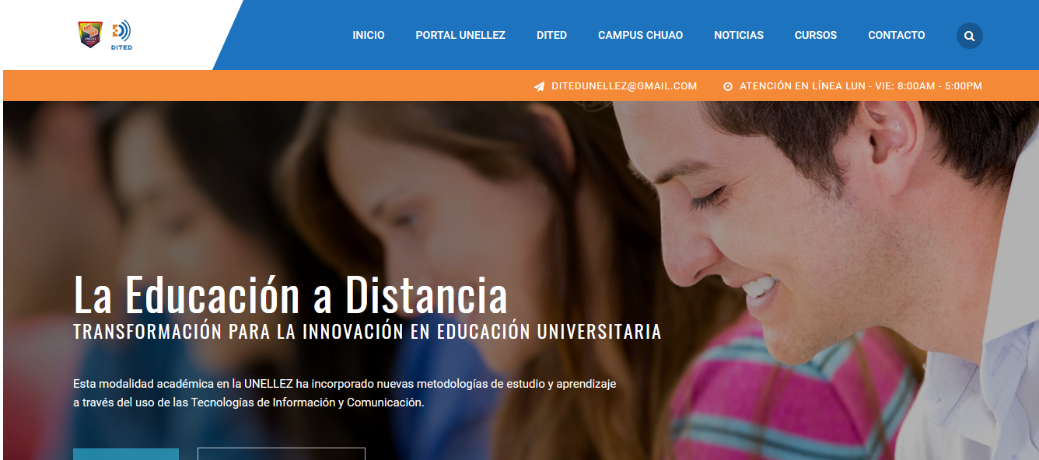Image resolution: width=1039 pixels, height=460 pixels.
Task: Open PORTAL UNELLEZ menu item
Action: click(461, 35)
